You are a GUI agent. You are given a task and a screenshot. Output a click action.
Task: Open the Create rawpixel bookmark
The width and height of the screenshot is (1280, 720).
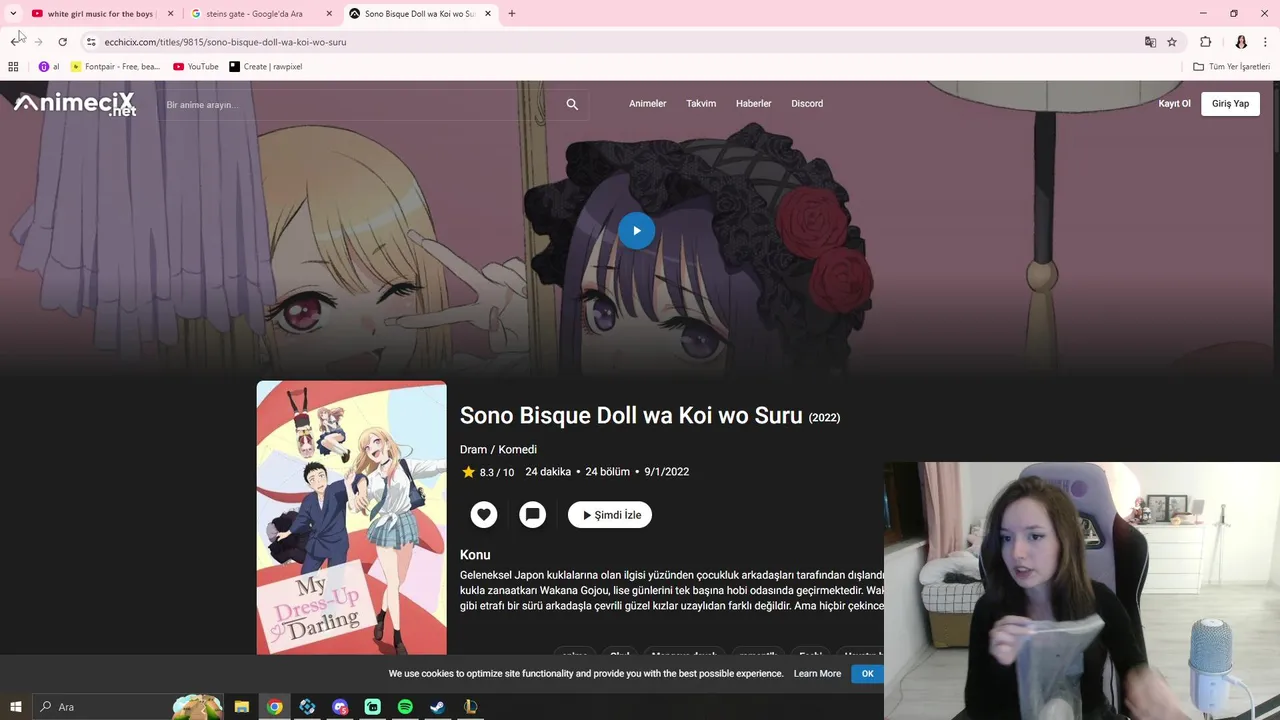(266, 67)
